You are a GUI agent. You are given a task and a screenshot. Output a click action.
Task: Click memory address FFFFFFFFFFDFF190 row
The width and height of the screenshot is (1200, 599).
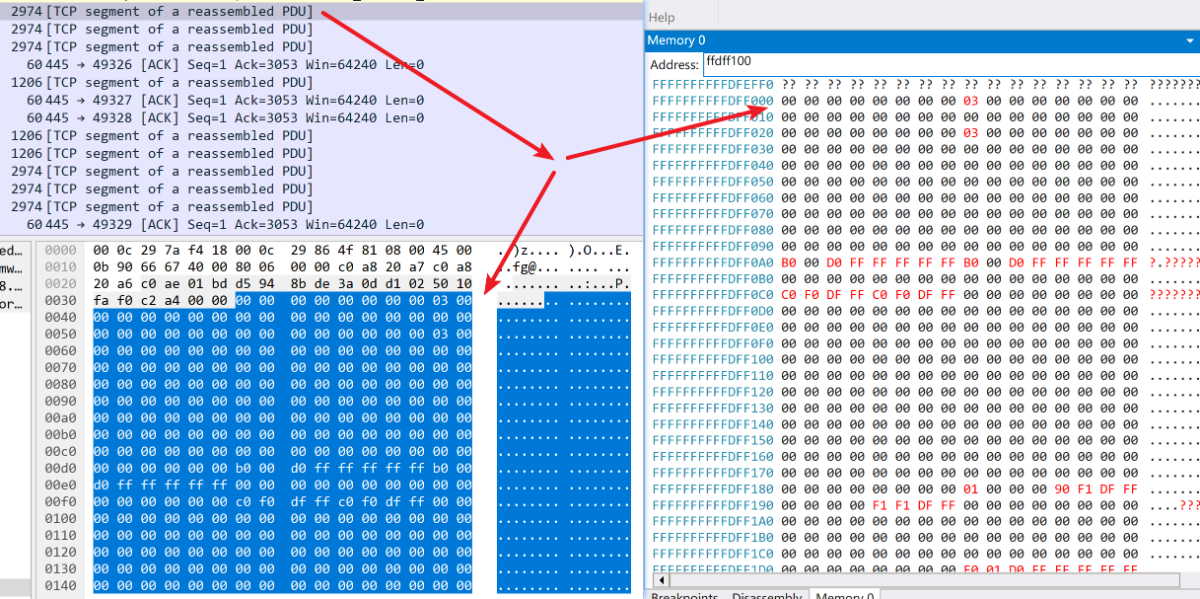pos(925,504)
